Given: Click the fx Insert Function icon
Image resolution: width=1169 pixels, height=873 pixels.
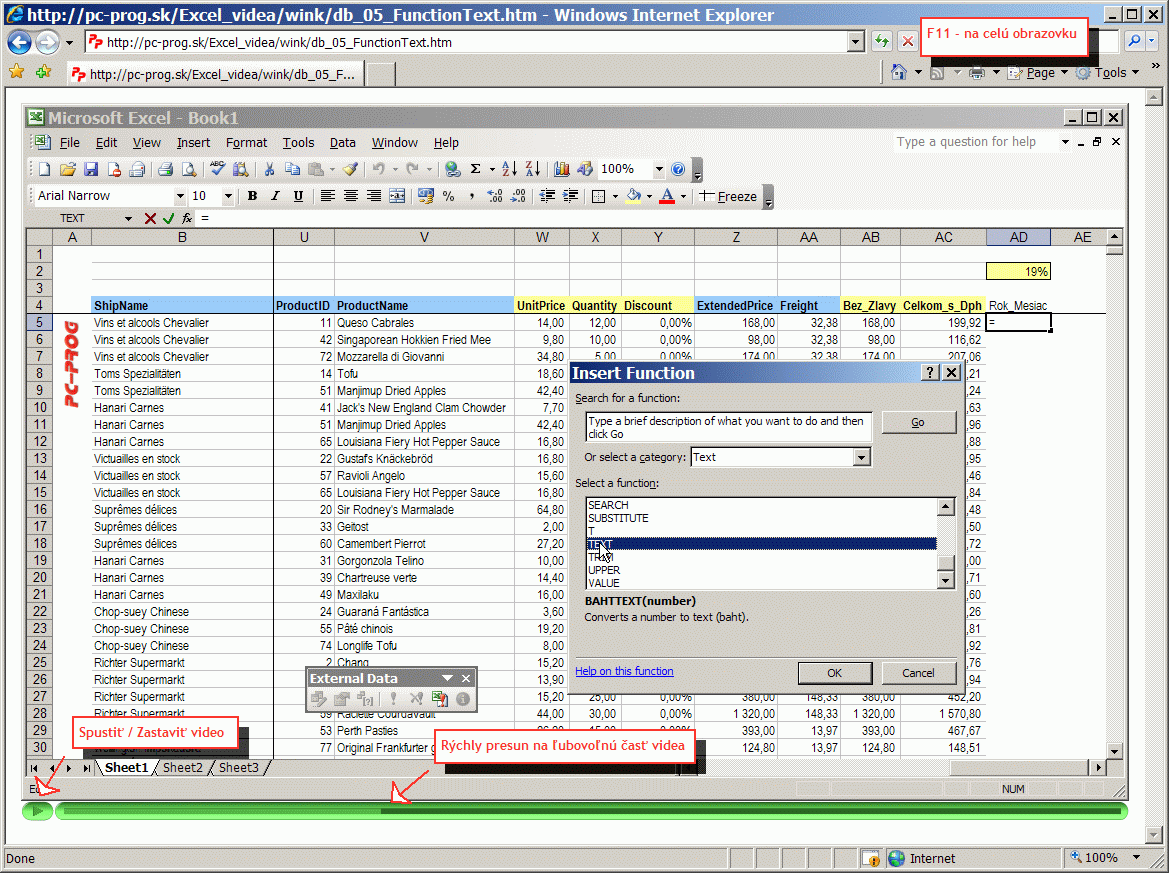Looking at the screenshot, I should point(186,218).
